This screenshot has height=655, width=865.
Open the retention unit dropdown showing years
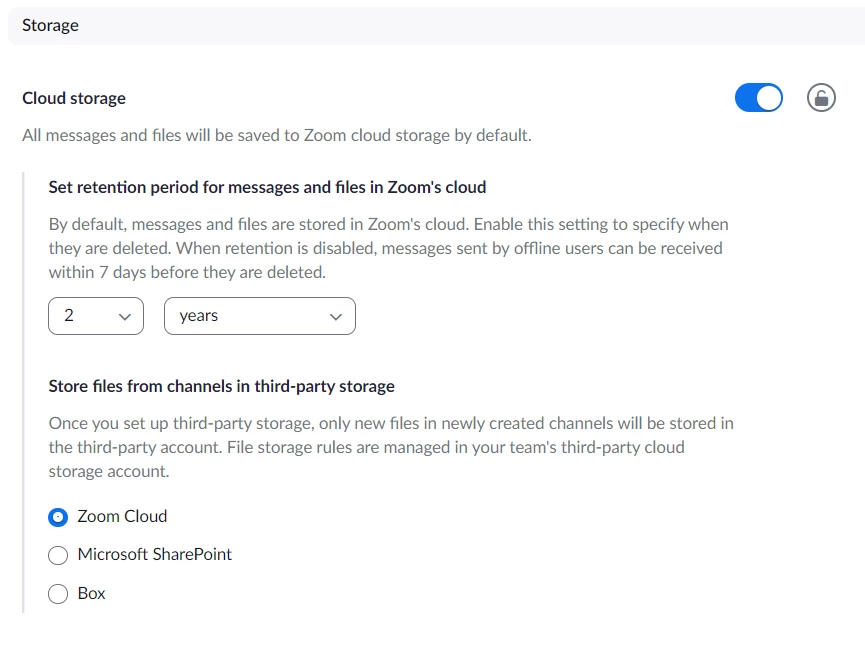point(260,316)
